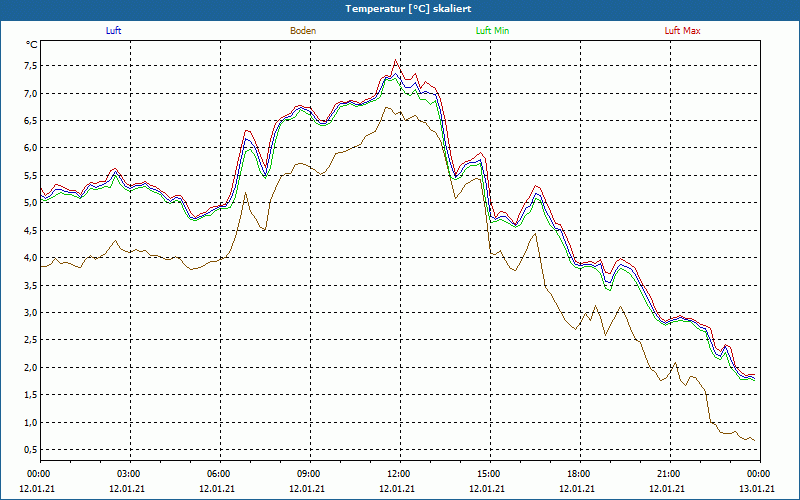
Task: Click the 6,0 y-axis value
Action: coord(31,148)
